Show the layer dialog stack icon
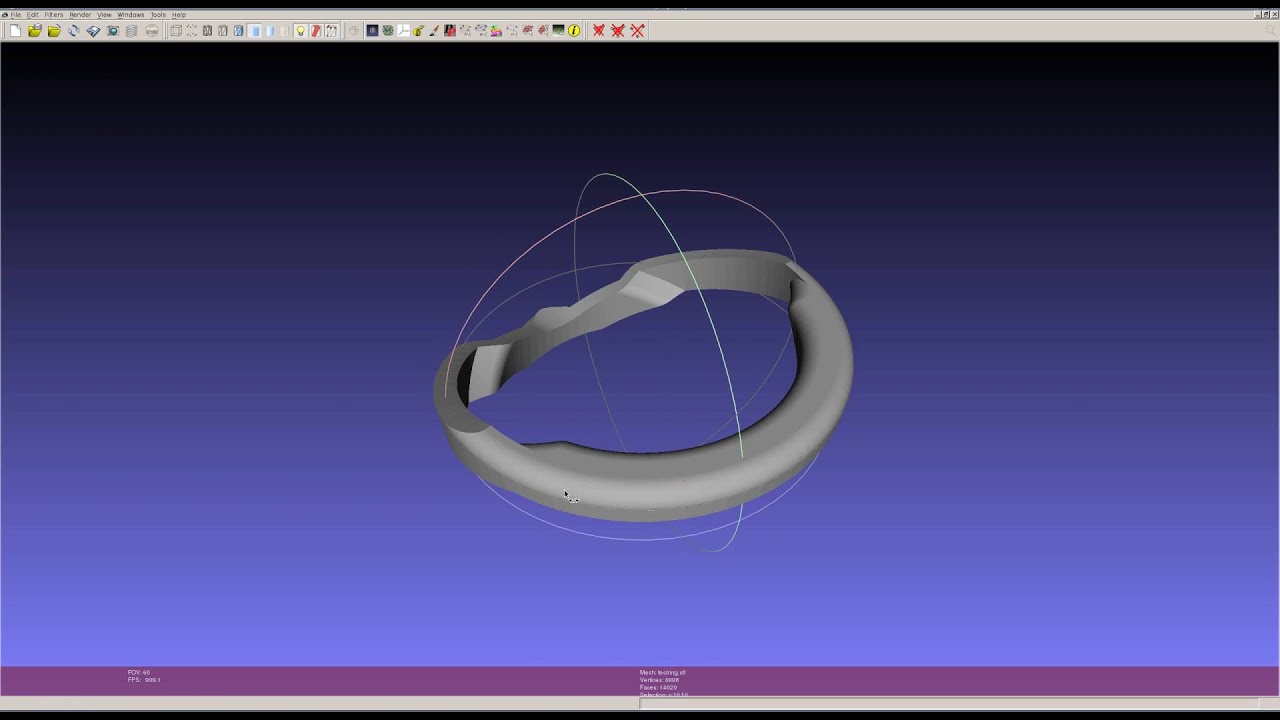The width and height of the screenshot is (1280, 720). (x=132, y=31)
